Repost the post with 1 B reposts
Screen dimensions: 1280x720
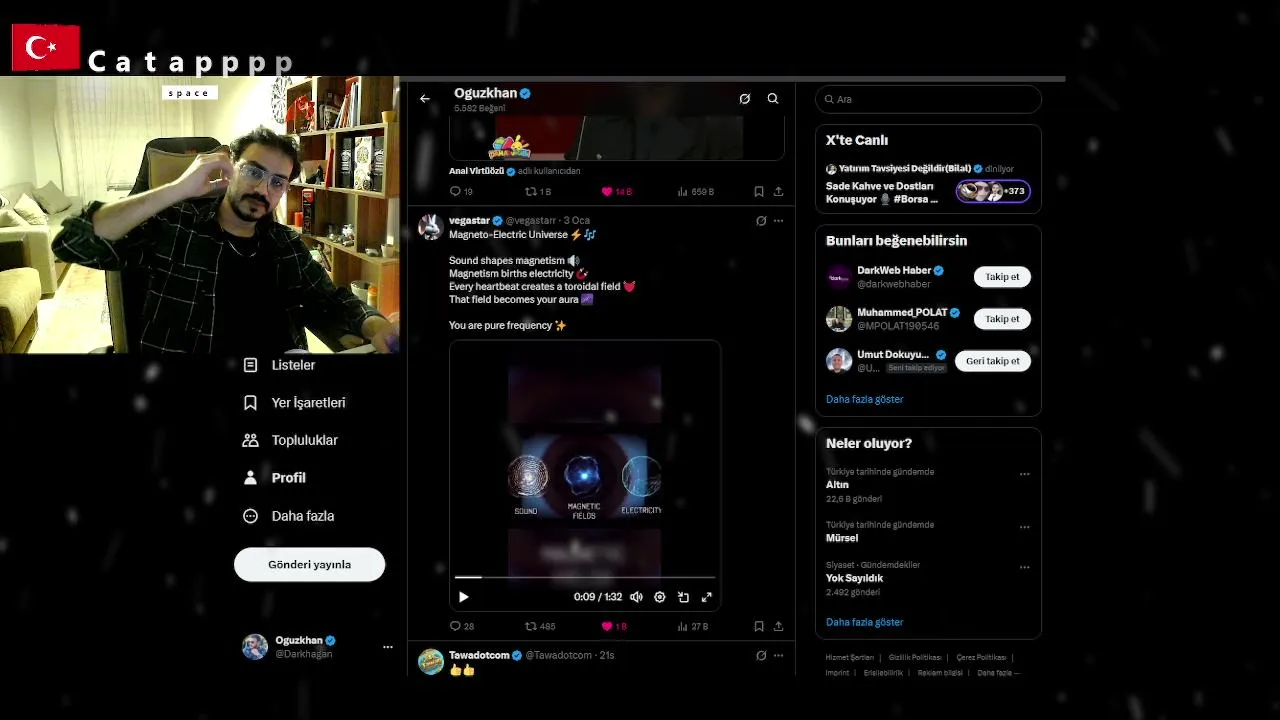538,192
